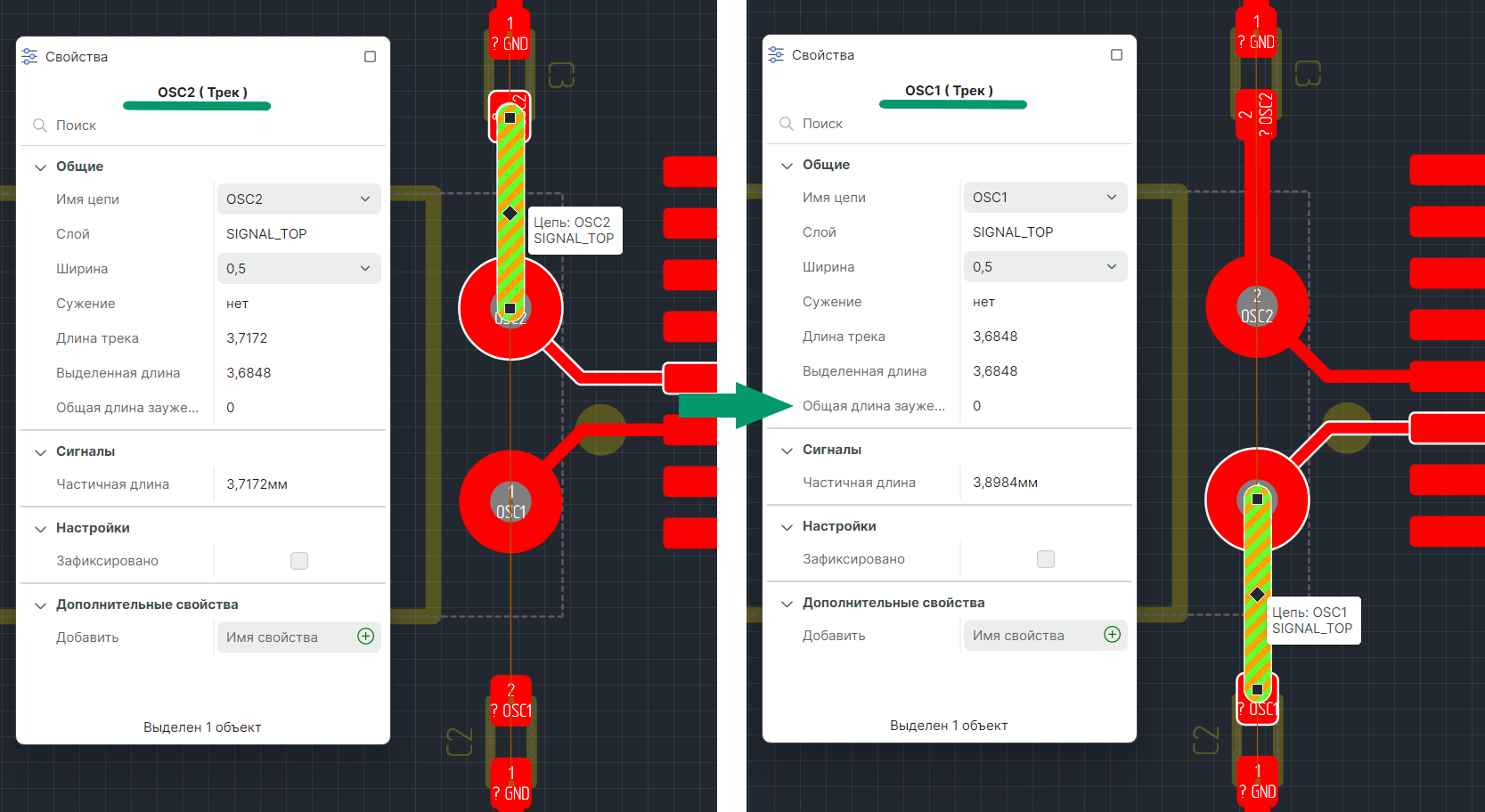1485x812 pixels.
Task: Collapse the Общие section in OSC2 panel
Action: pyautogui.click(x=40, y=166)
